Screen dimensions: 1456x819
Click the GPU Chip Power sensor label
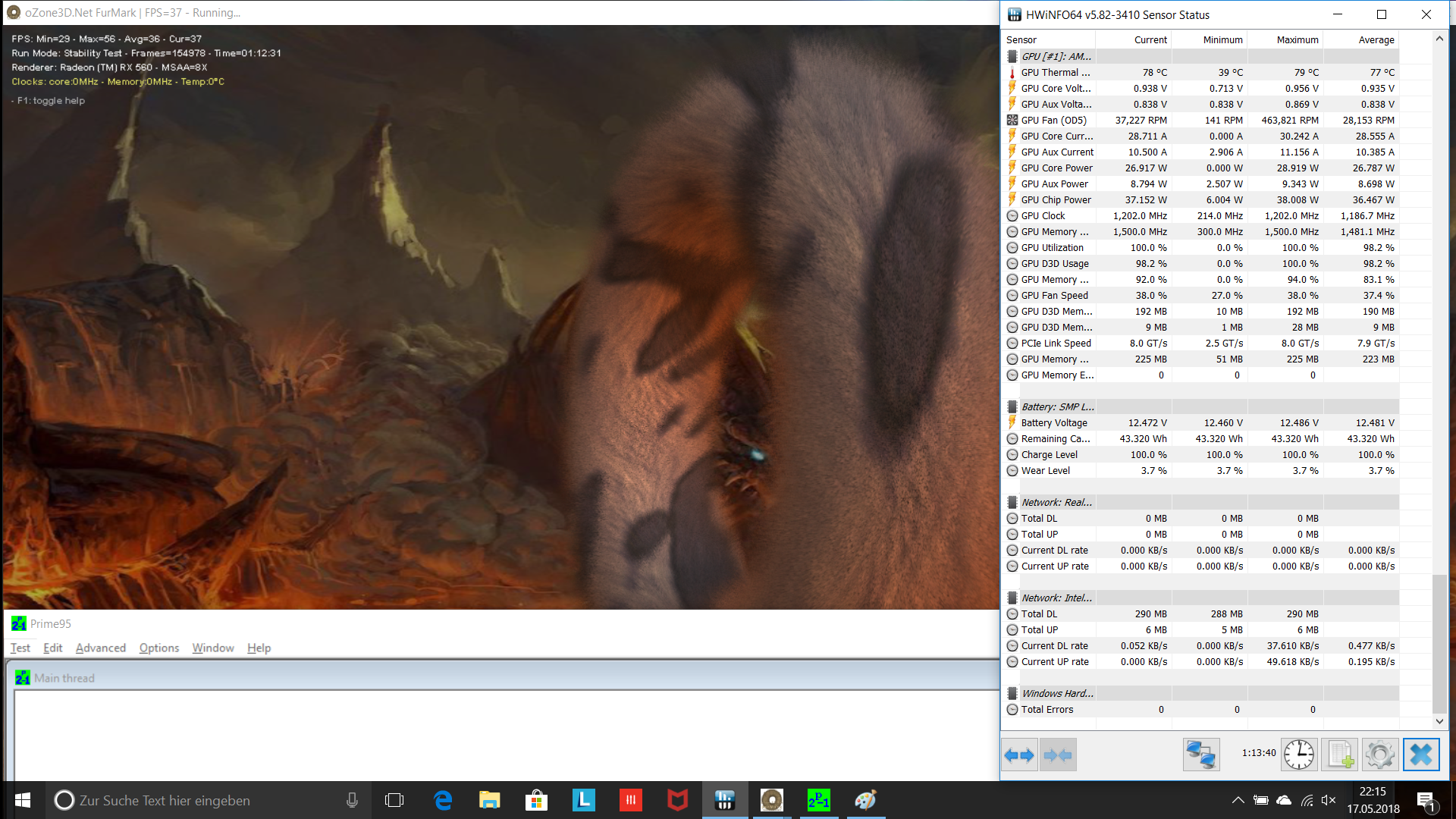(1056, 199)
